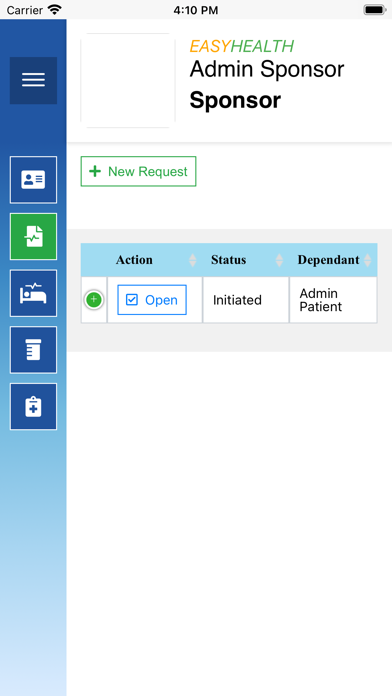Tap the Wi-Fi status icon
This screenshot has height=696, width=392.
pos(55,10)
